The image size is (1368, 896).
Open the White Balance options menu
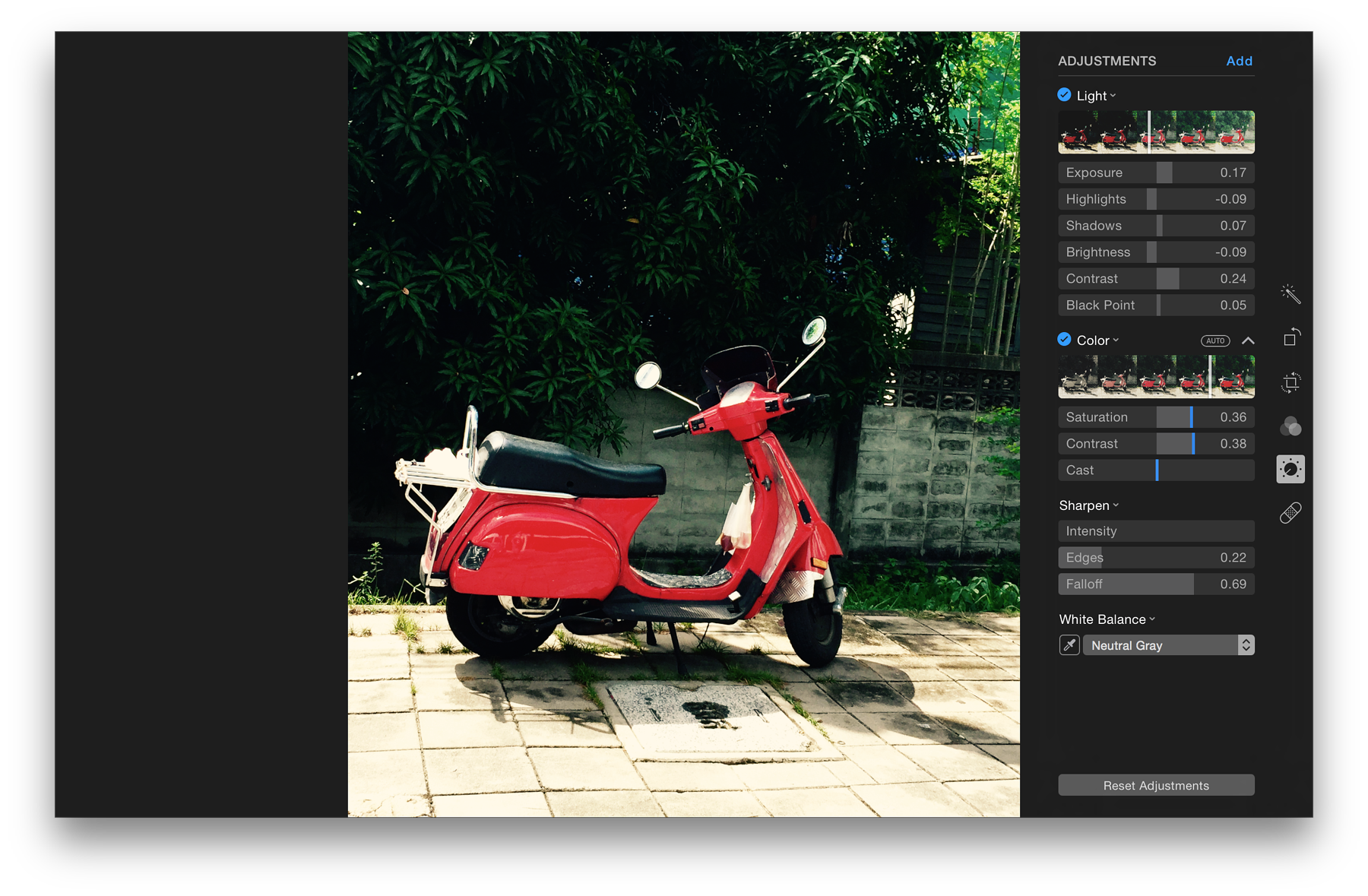point(1107,619)
